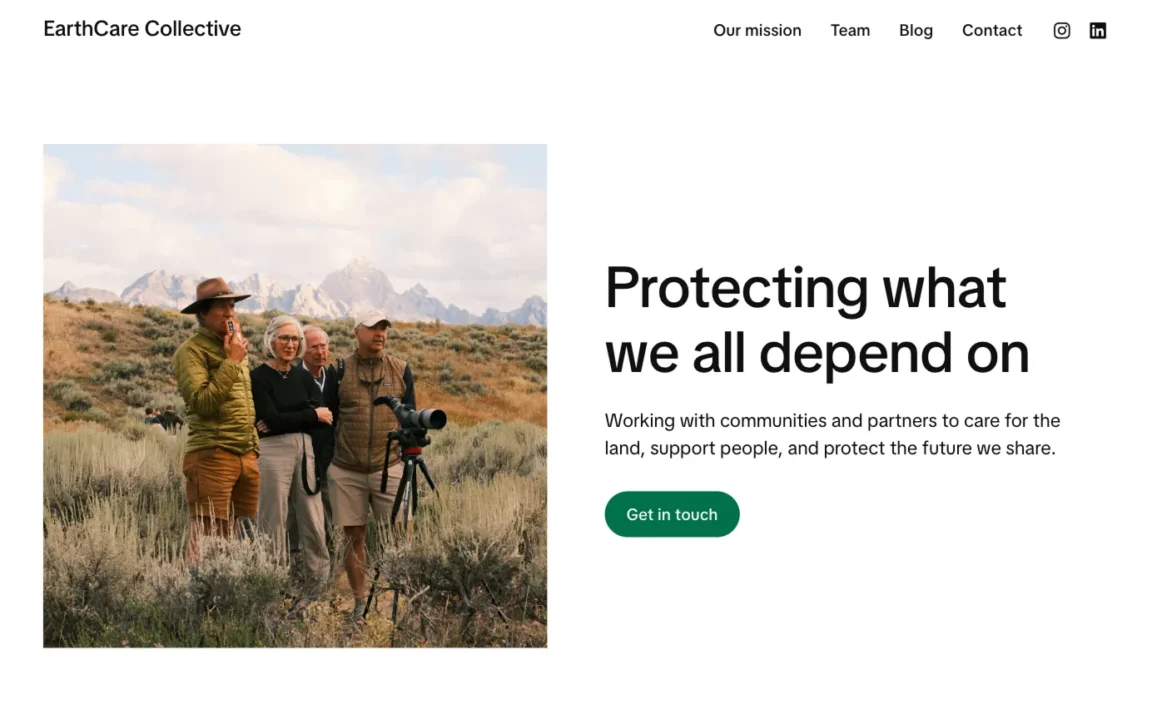The height and width of the screenshot is (719, 1152).
Task: Click the man in the white cap
Action: tap(370, 441)
